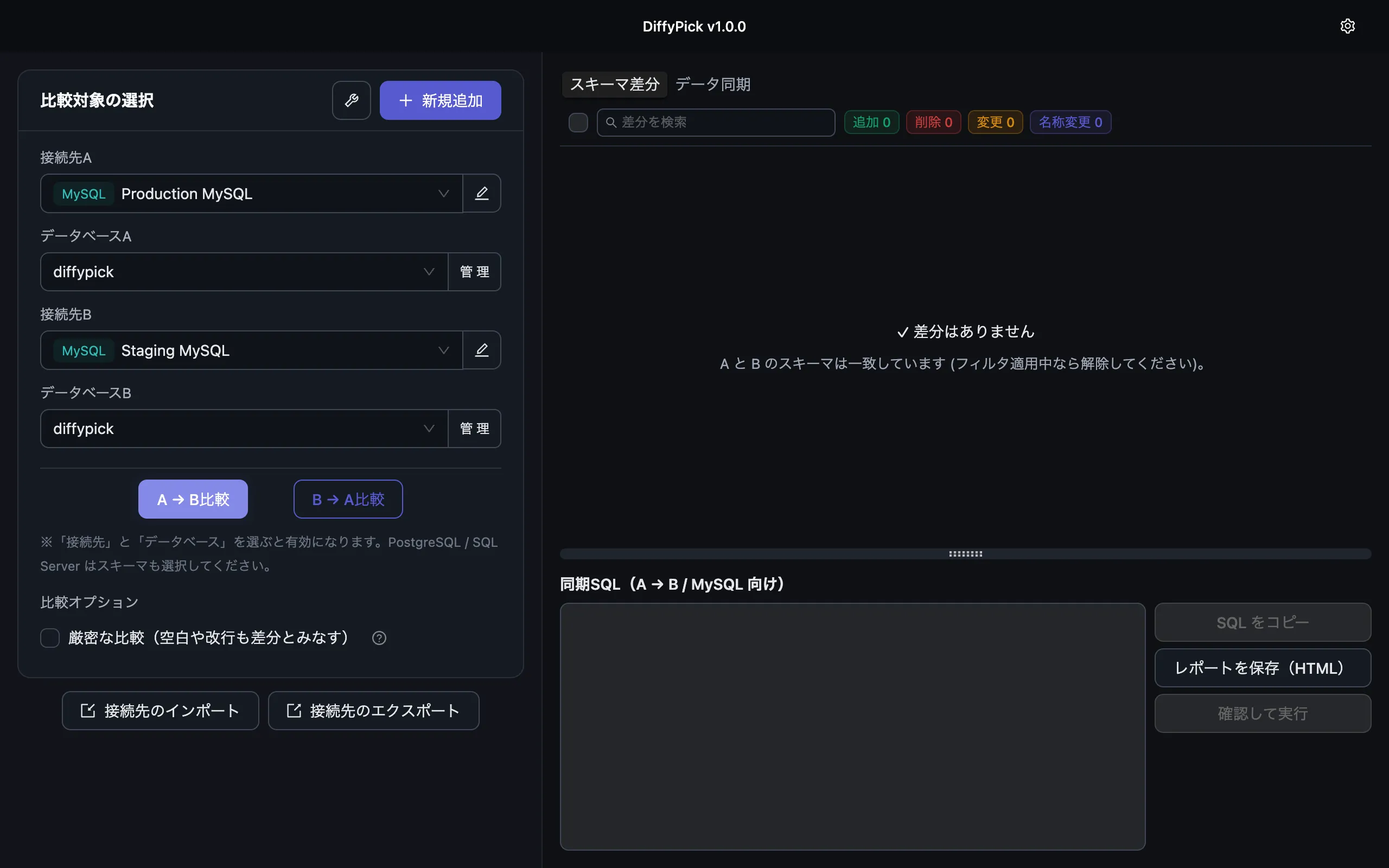The image size is (1389, 868).
Task: Click the 差分を検索 search field
Action: click(716, 122)
